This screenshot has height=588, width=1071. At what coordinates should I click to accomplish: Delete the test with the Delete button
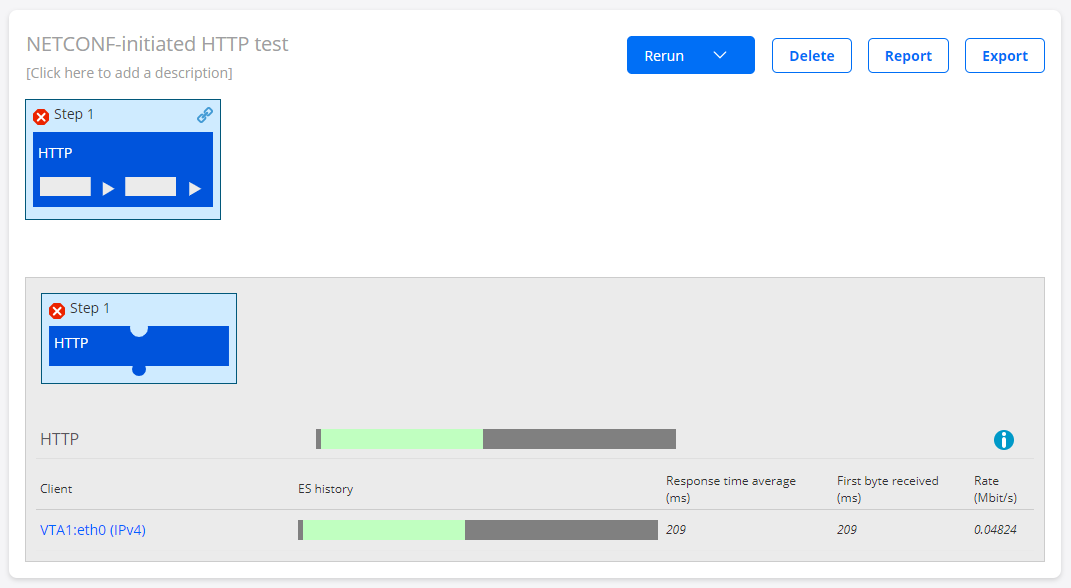(811, 55)
